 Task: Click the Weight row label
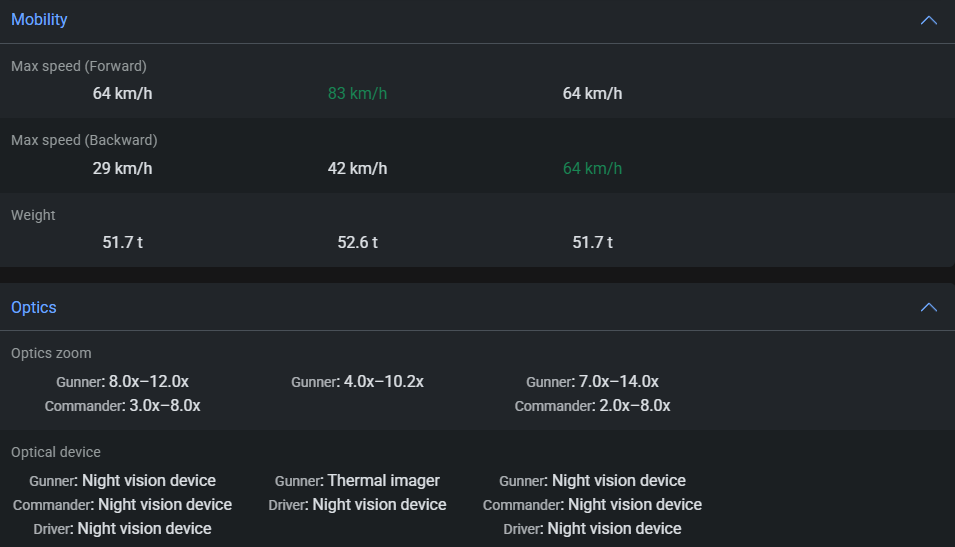pyautogui.click(x=33, y=215)
